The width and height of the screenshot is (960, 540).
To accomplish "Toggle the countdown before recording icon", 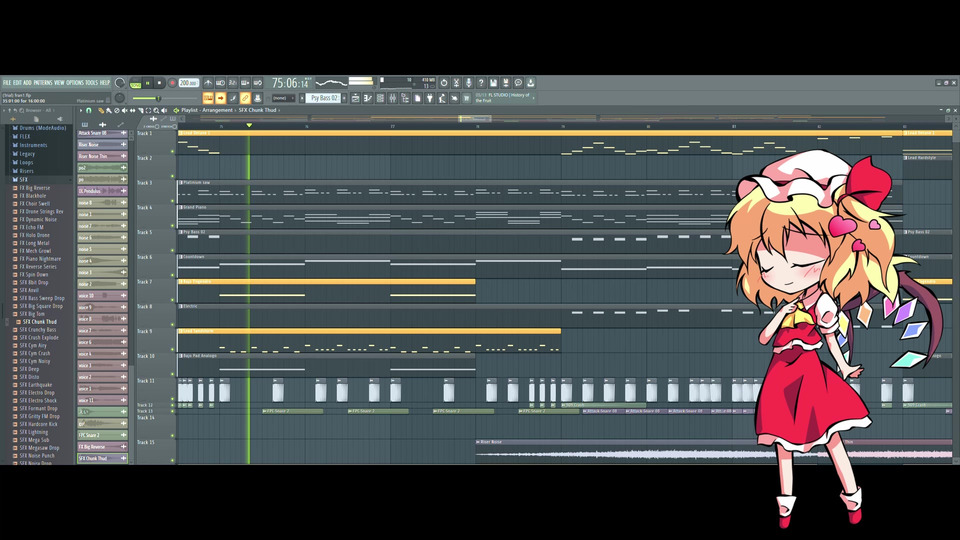I will tap(233, 83).
